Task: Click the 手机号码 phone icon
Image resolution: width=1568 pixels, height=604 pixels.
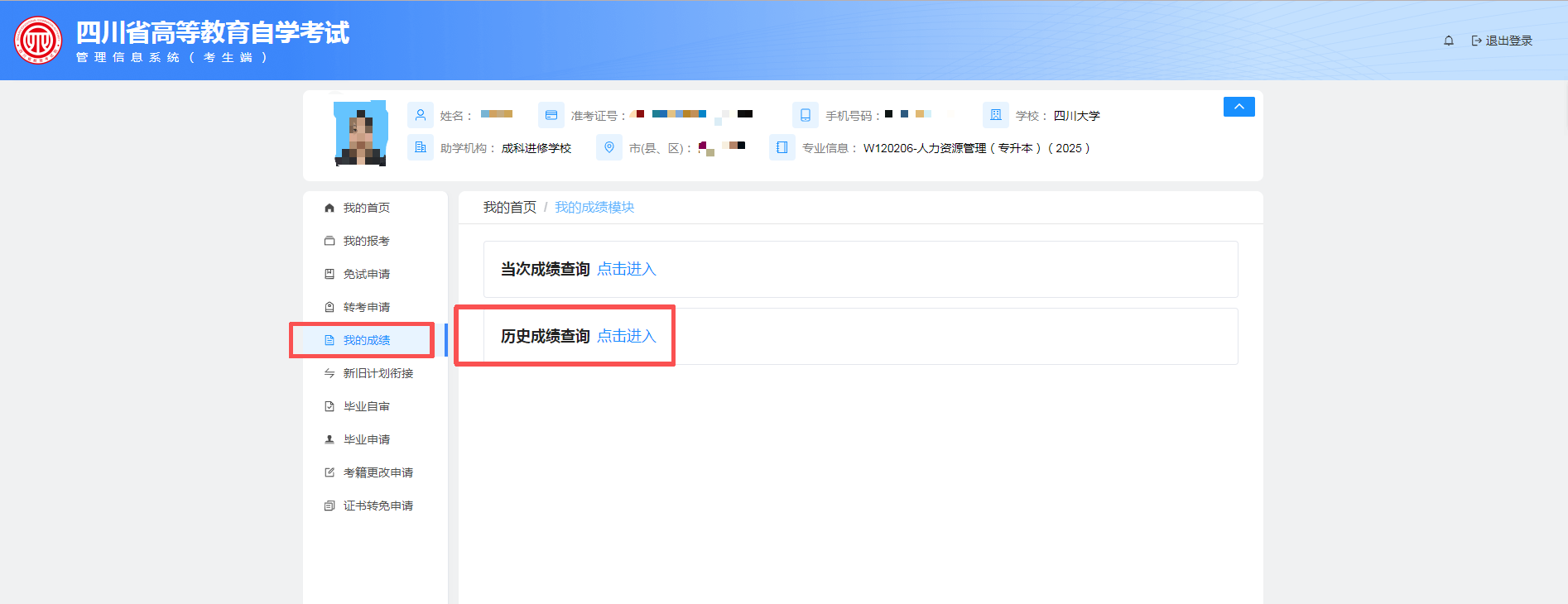Action: 806,115
